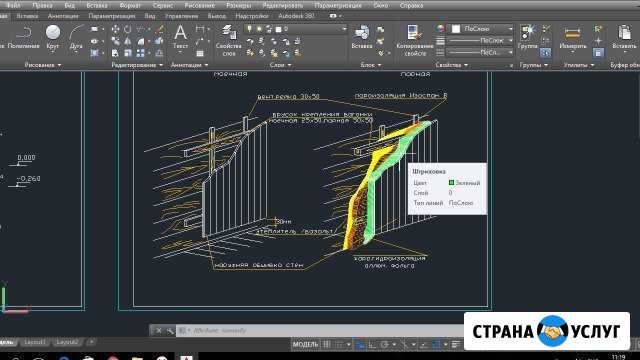
Task: Click the Table tool icon in Аннотации
Action: click(x=200, y=53)
